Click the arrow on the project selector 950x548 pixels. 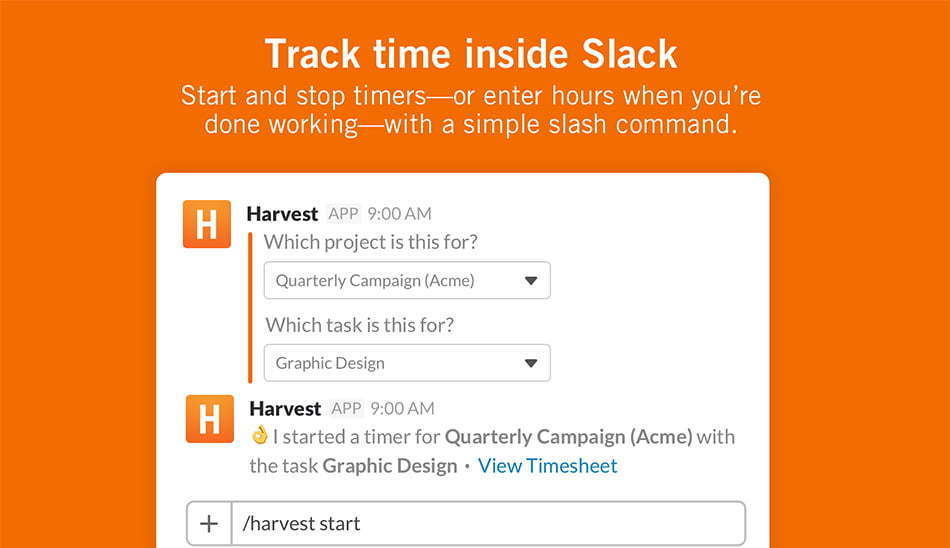click(531, 281)
